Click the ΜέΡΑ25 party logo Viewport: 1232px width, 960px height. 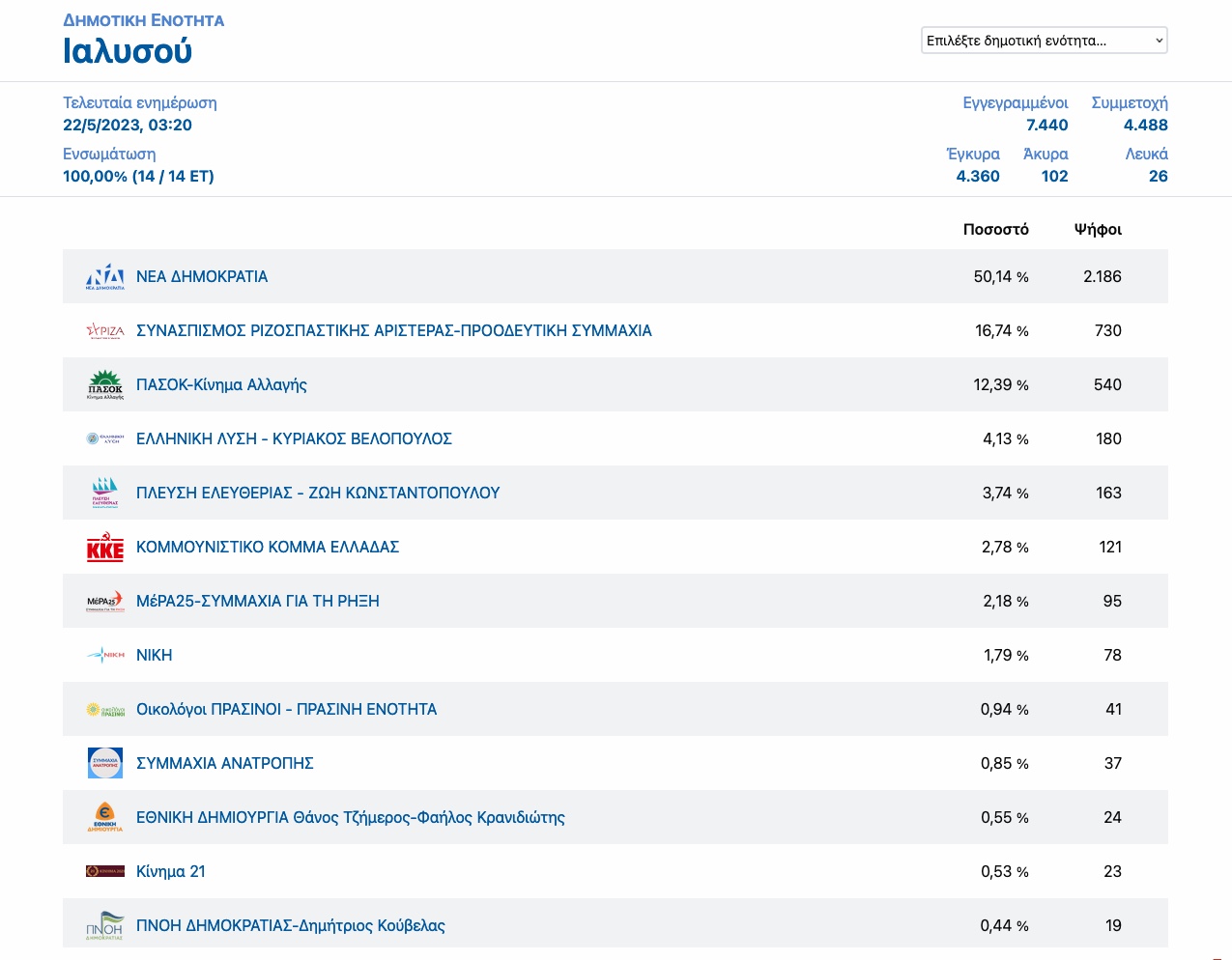coord(105,601)
